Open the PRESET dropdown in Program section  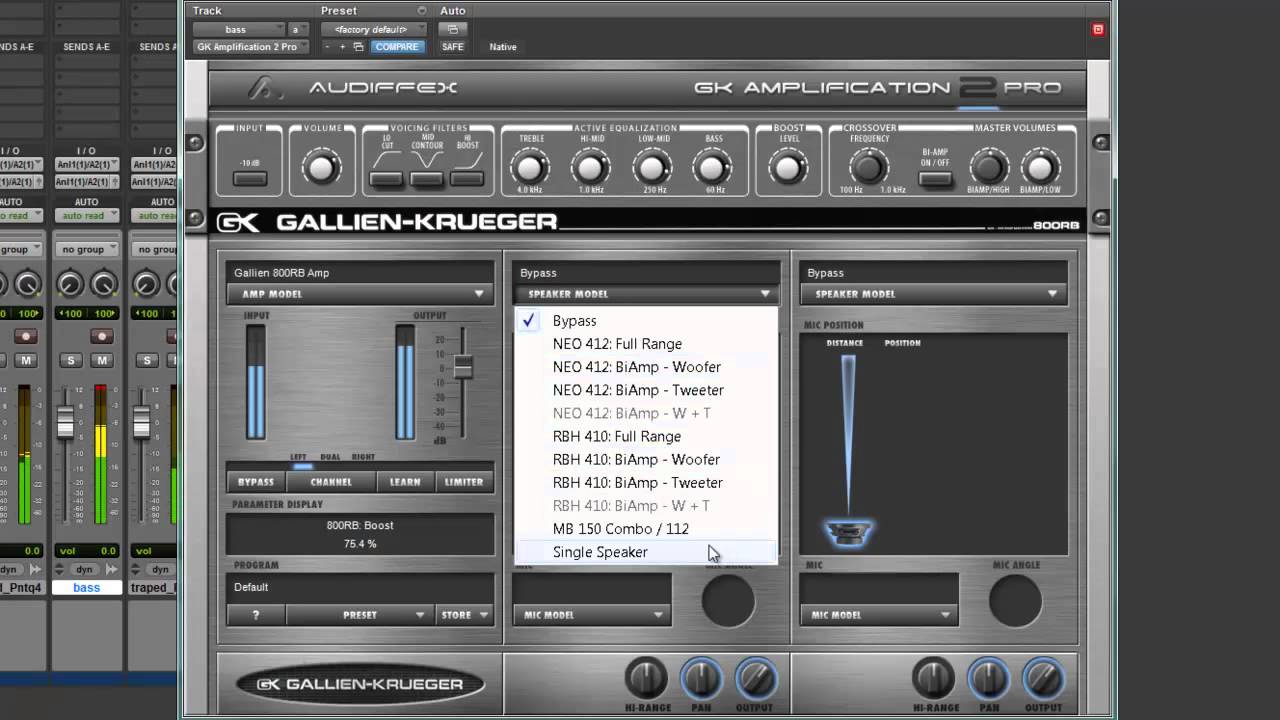click(x=360, y=615)
